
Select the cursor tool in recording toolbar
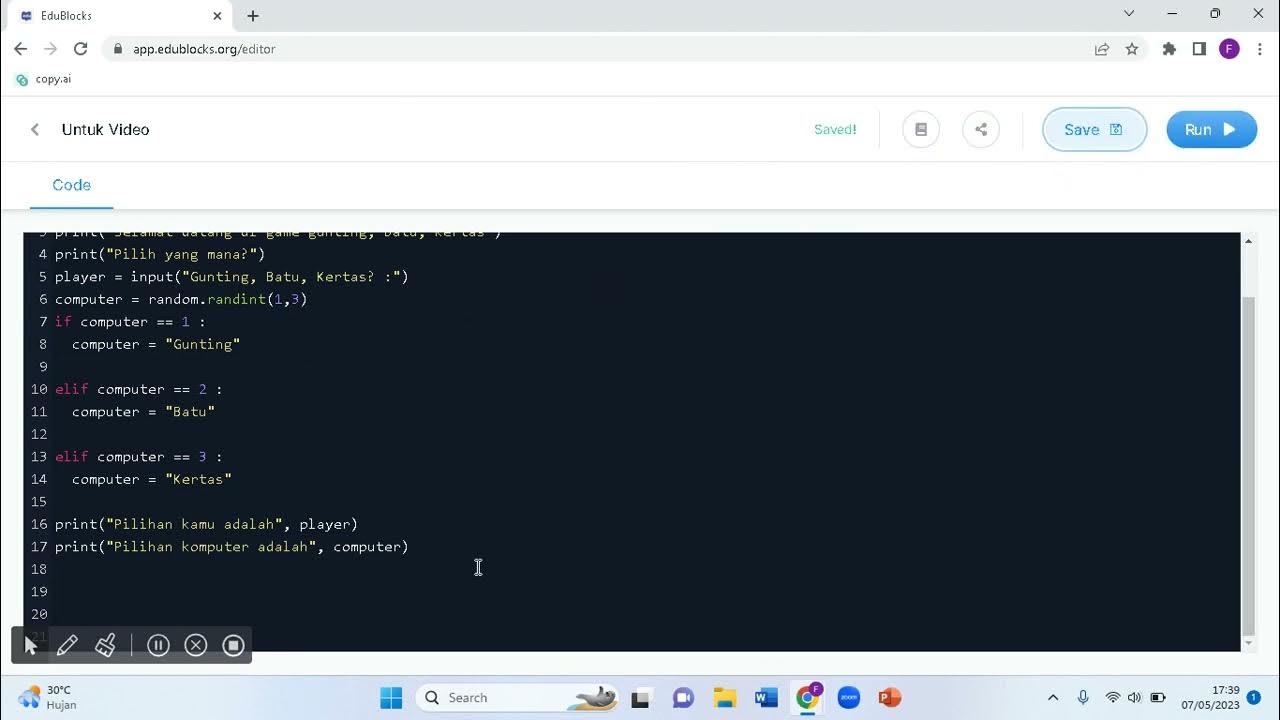coord(30,645)
